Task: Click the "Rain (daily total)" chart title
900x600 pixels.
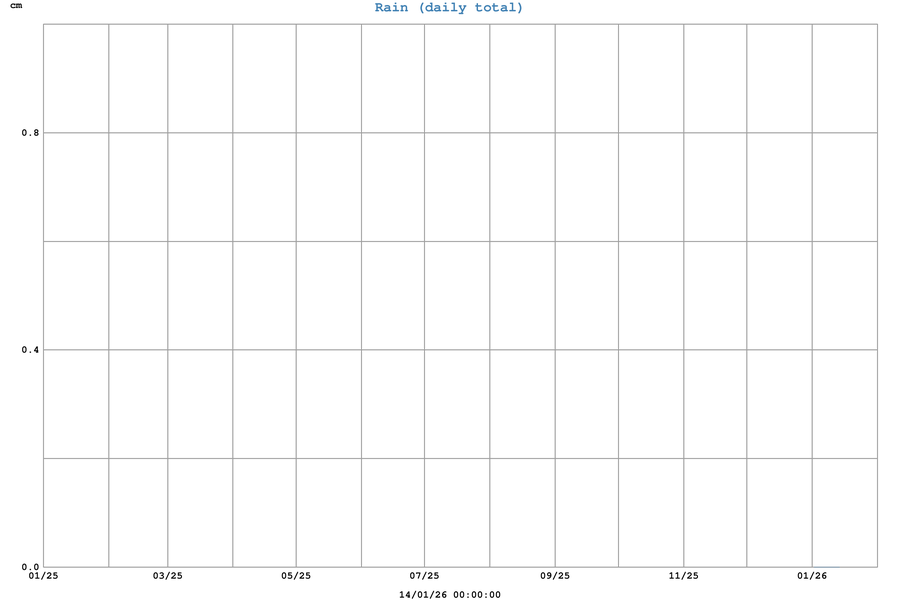Action: click(449, 8)
